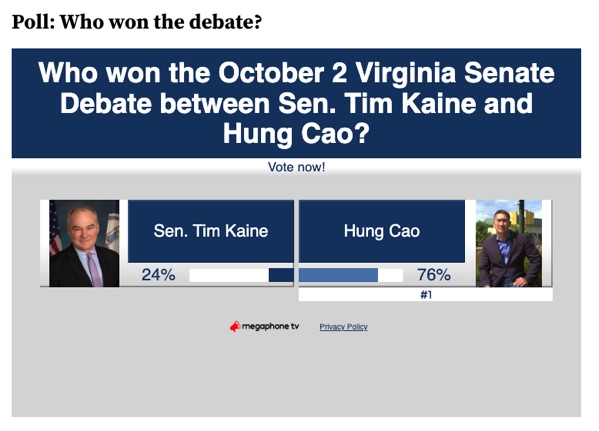Click the white unfilled part of Cao's bar
This screenshot has height=431, width=599.
coord(390,275)
